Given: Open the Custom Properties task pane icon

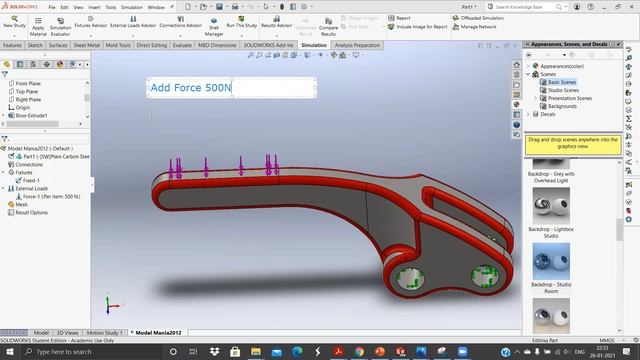Looking at the screenshot, I should point(516,115).
